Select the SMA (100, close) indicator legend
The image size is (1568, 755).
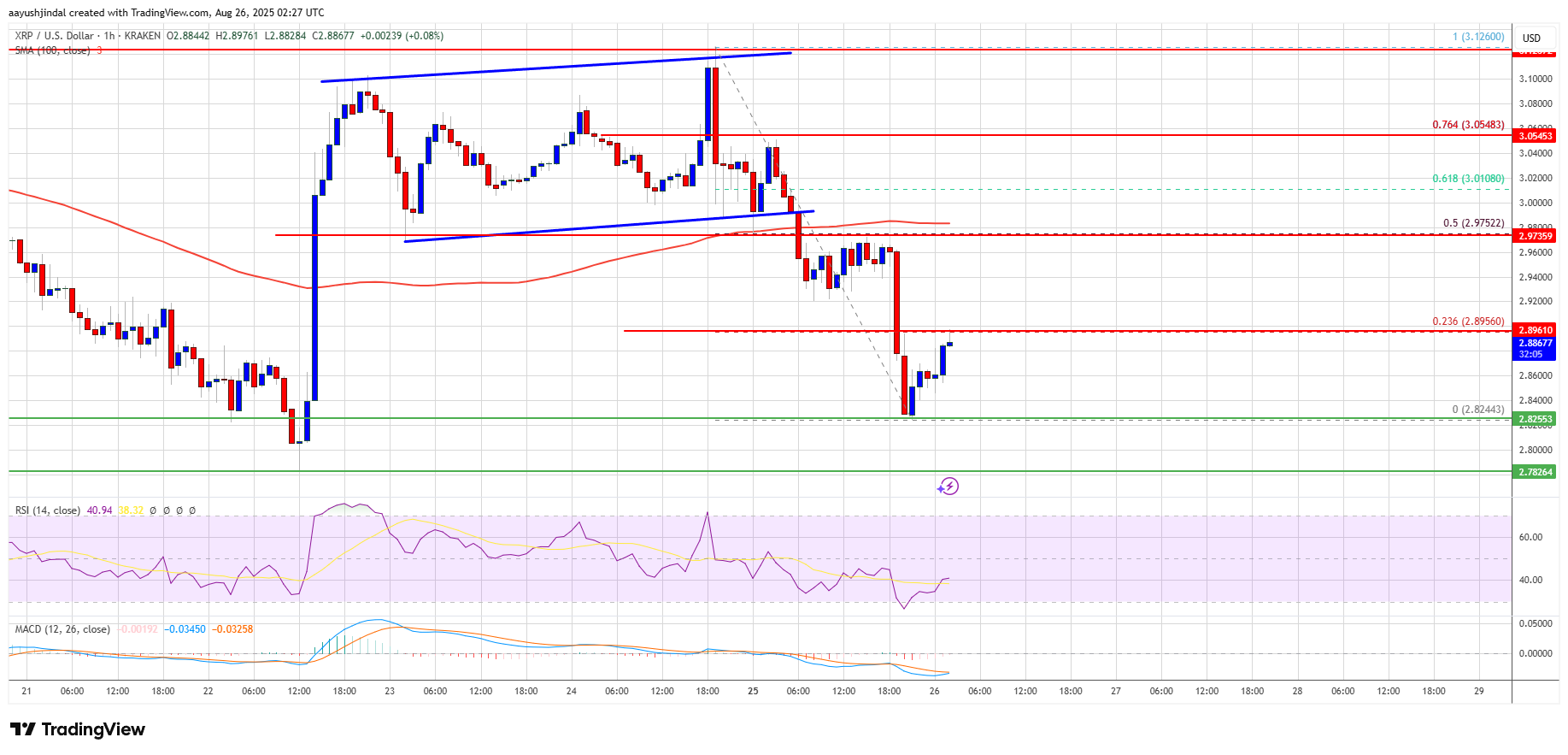tap(52, 50)
